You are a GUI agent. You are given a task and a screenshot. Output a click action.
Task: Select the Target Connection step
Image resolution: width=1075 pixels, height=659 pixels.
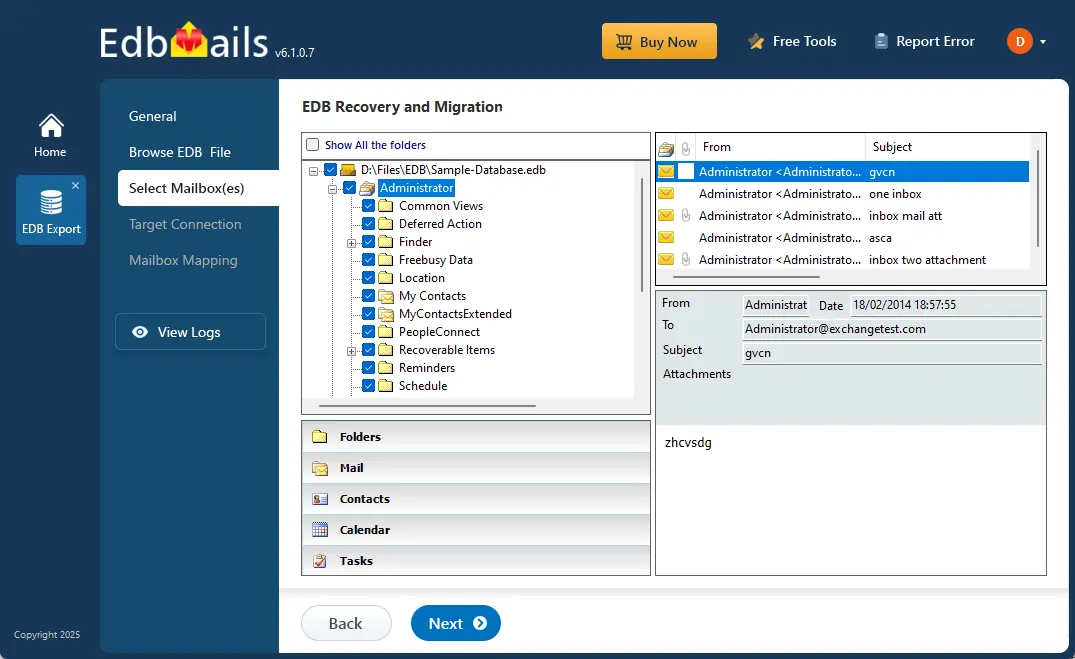pyautogui.click(x=185, y=224)
